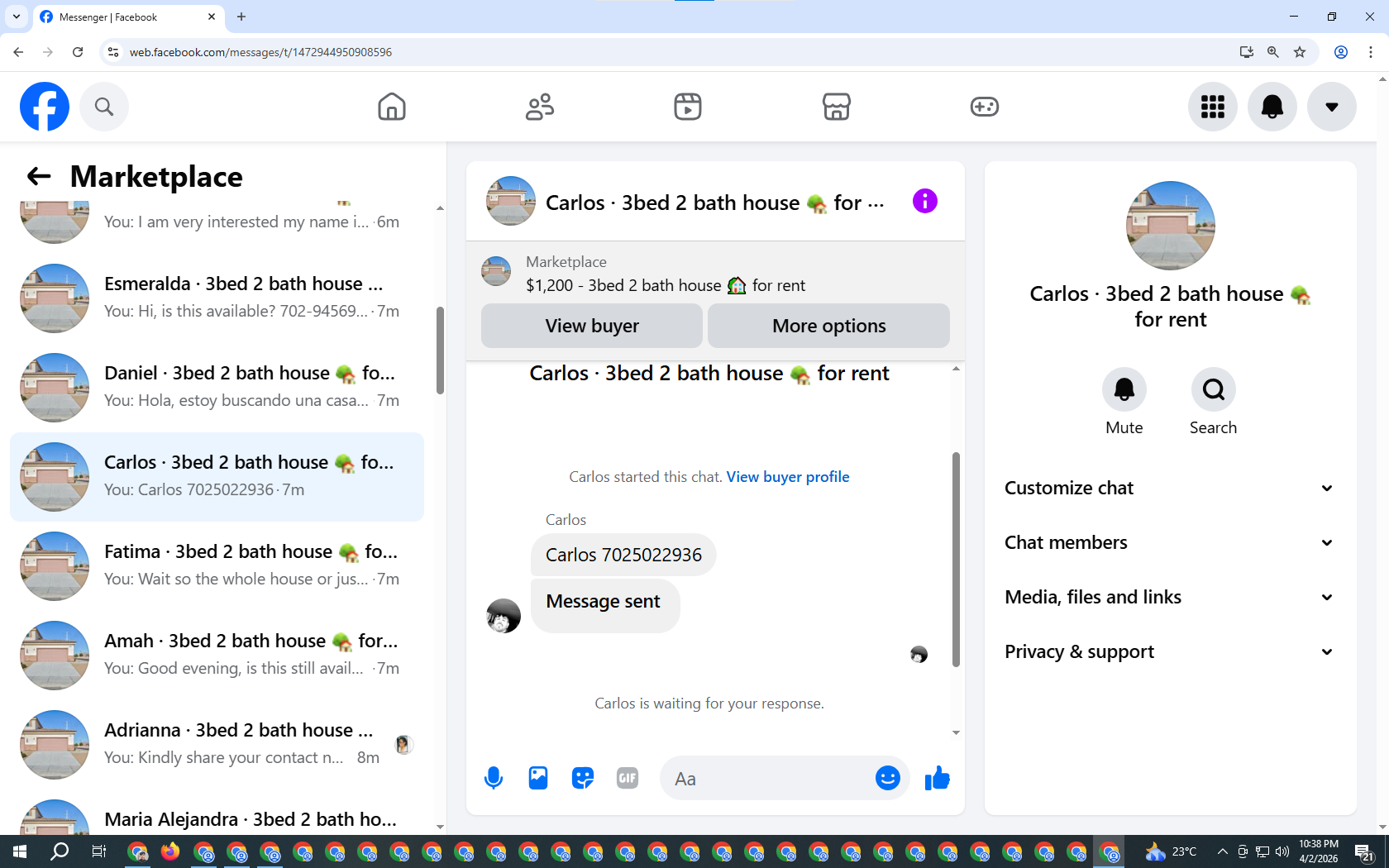Click the View buyer button
Screen dimensions: 1389x868
point(592,326)
